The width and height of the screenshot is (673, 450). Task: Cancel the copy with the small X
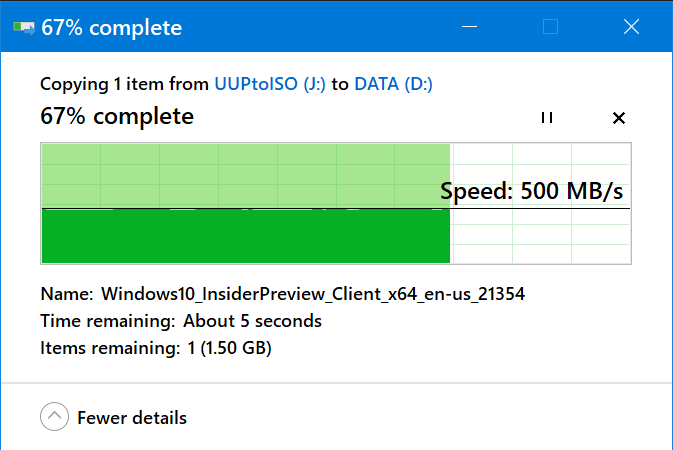pos(618,118)
